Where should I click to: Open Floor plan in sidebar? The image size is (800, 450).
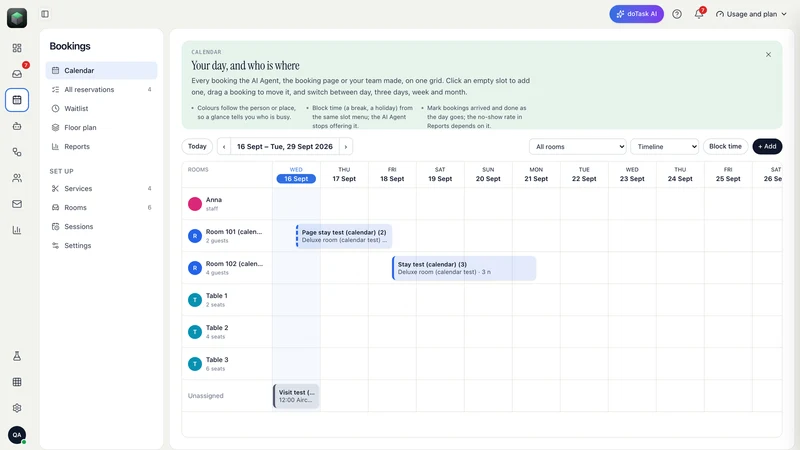(x=101, y=128)
